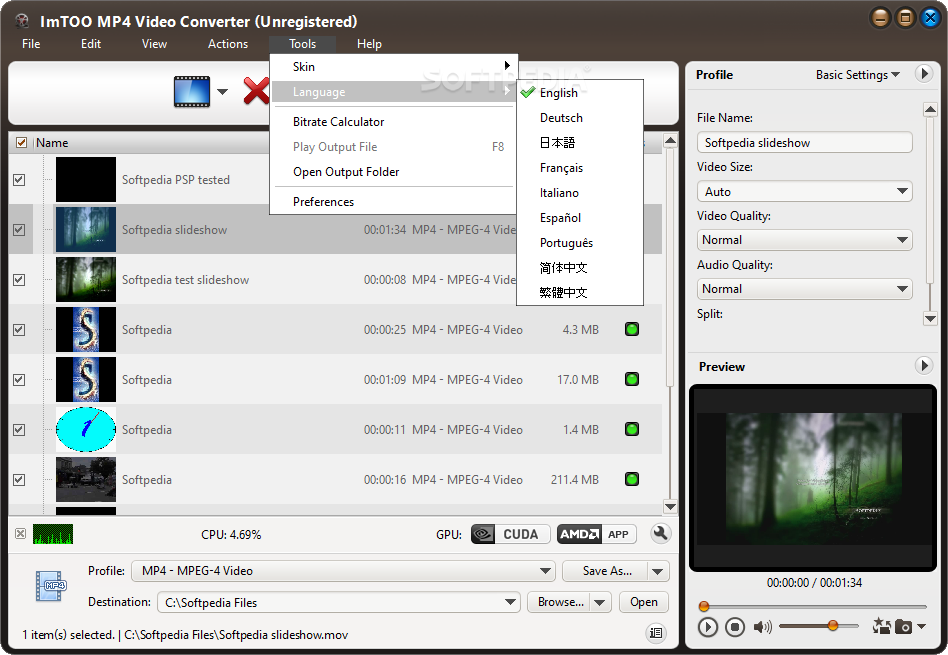The height and width of the screenshot is (655, 948).
Task: Choose Español language
Action: [x=560, y=217]
